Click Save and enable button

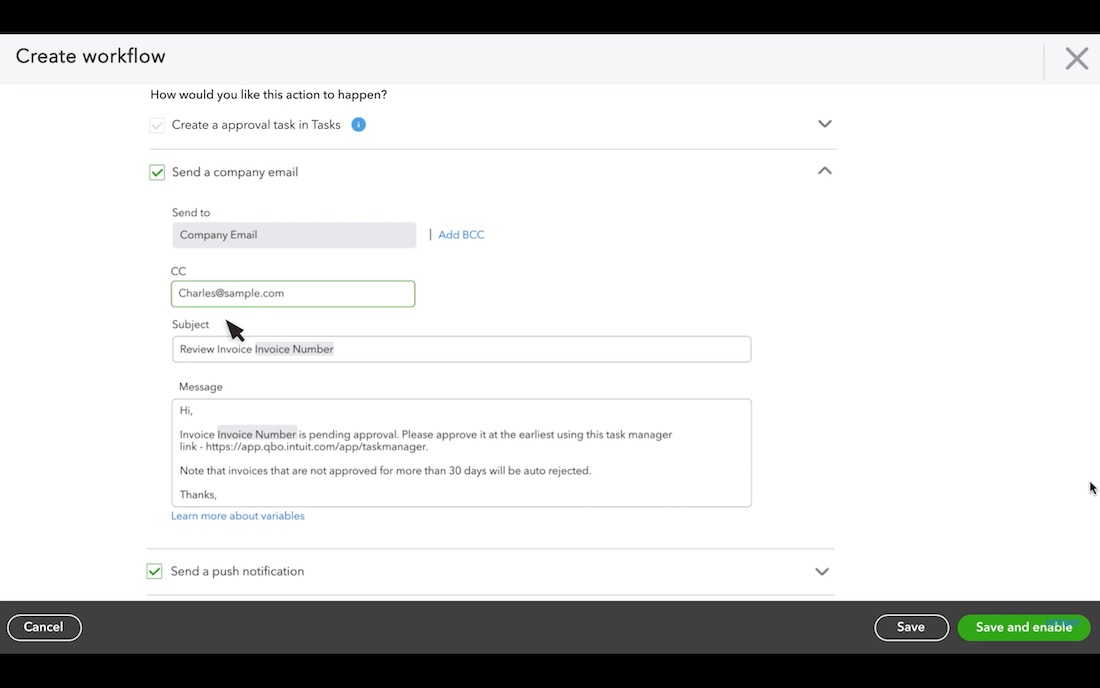pyautogui.click(x=1024, y=628)
